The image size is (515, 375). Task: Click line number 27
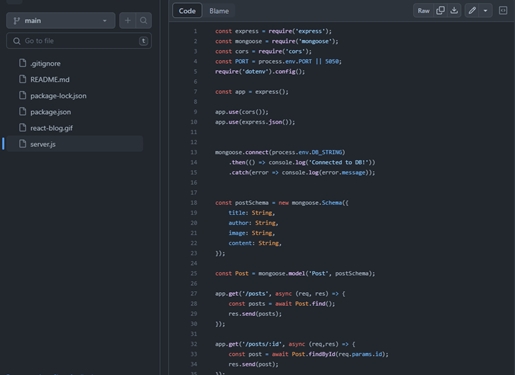194,294
